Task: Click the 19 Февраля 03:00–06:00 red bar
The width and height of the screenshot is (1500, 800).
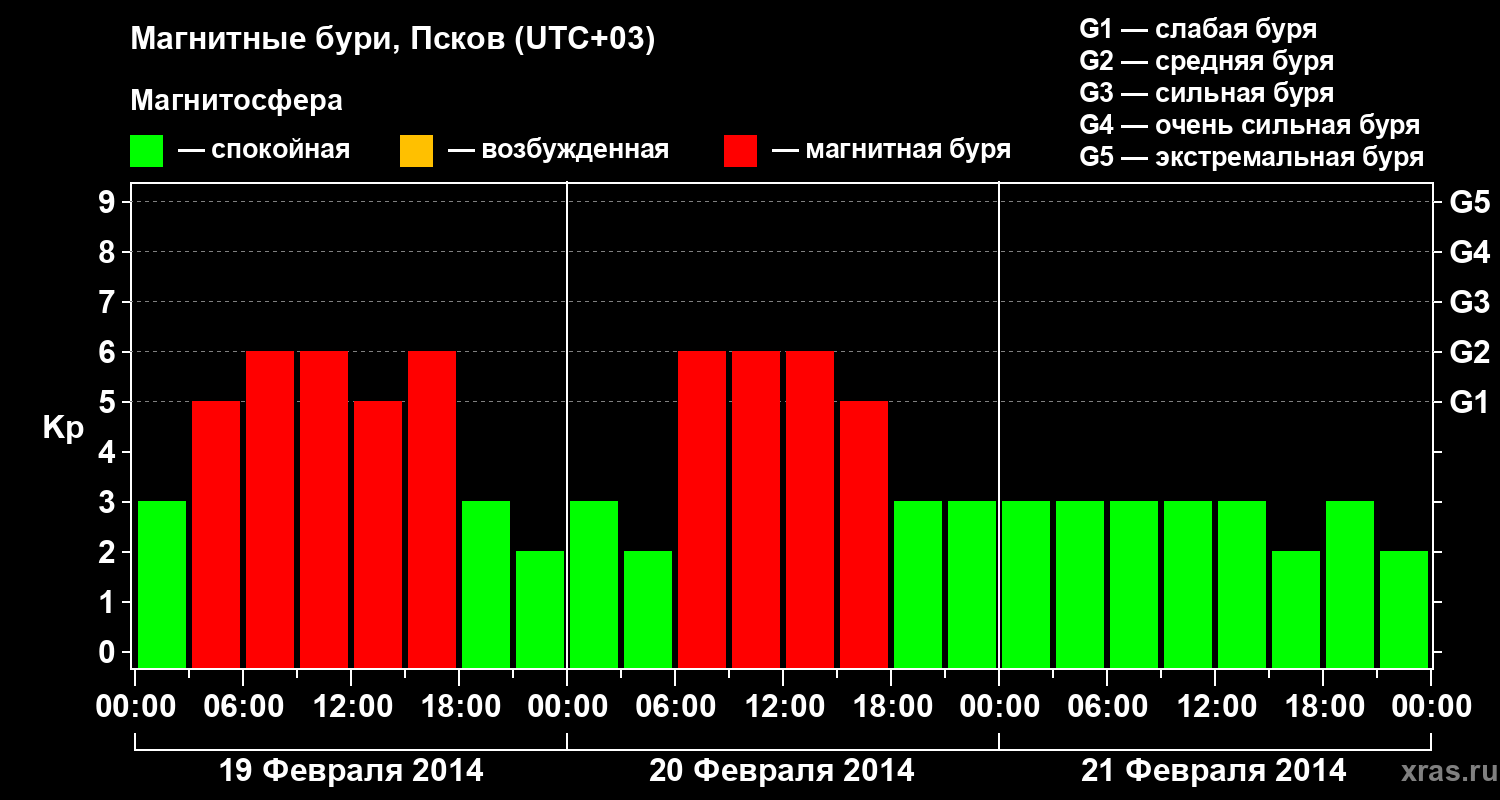Action: 216,534
